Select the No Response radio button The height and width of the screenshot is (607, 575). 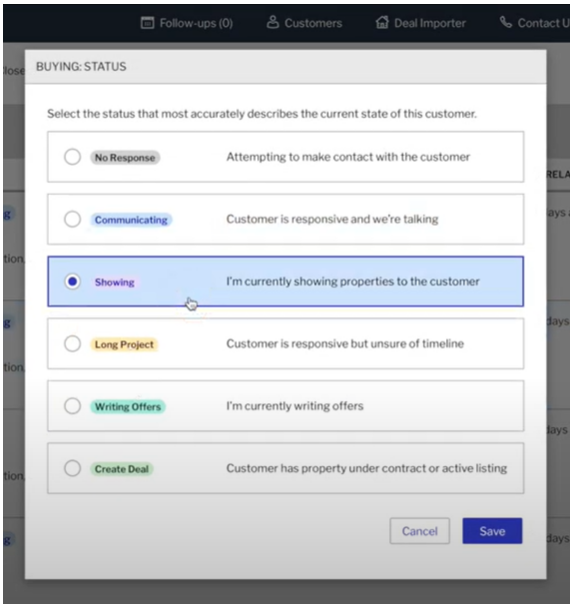pyautogui.click(x=72, y=157)
